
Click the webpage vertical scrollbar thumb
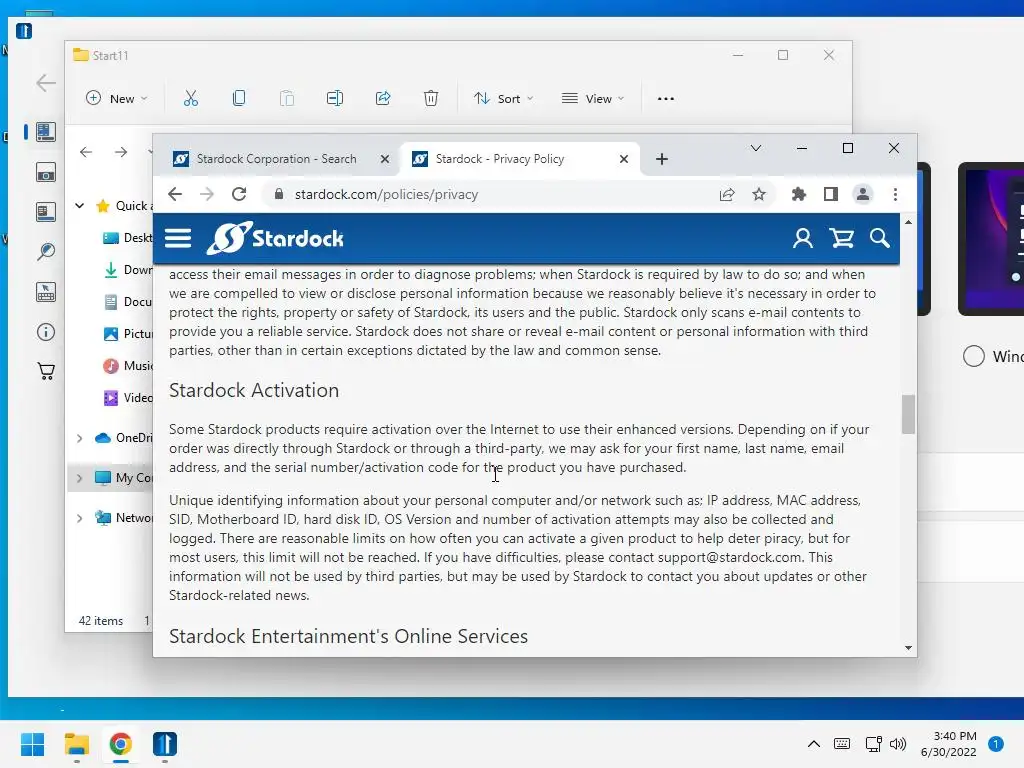(x=908, y=414)
